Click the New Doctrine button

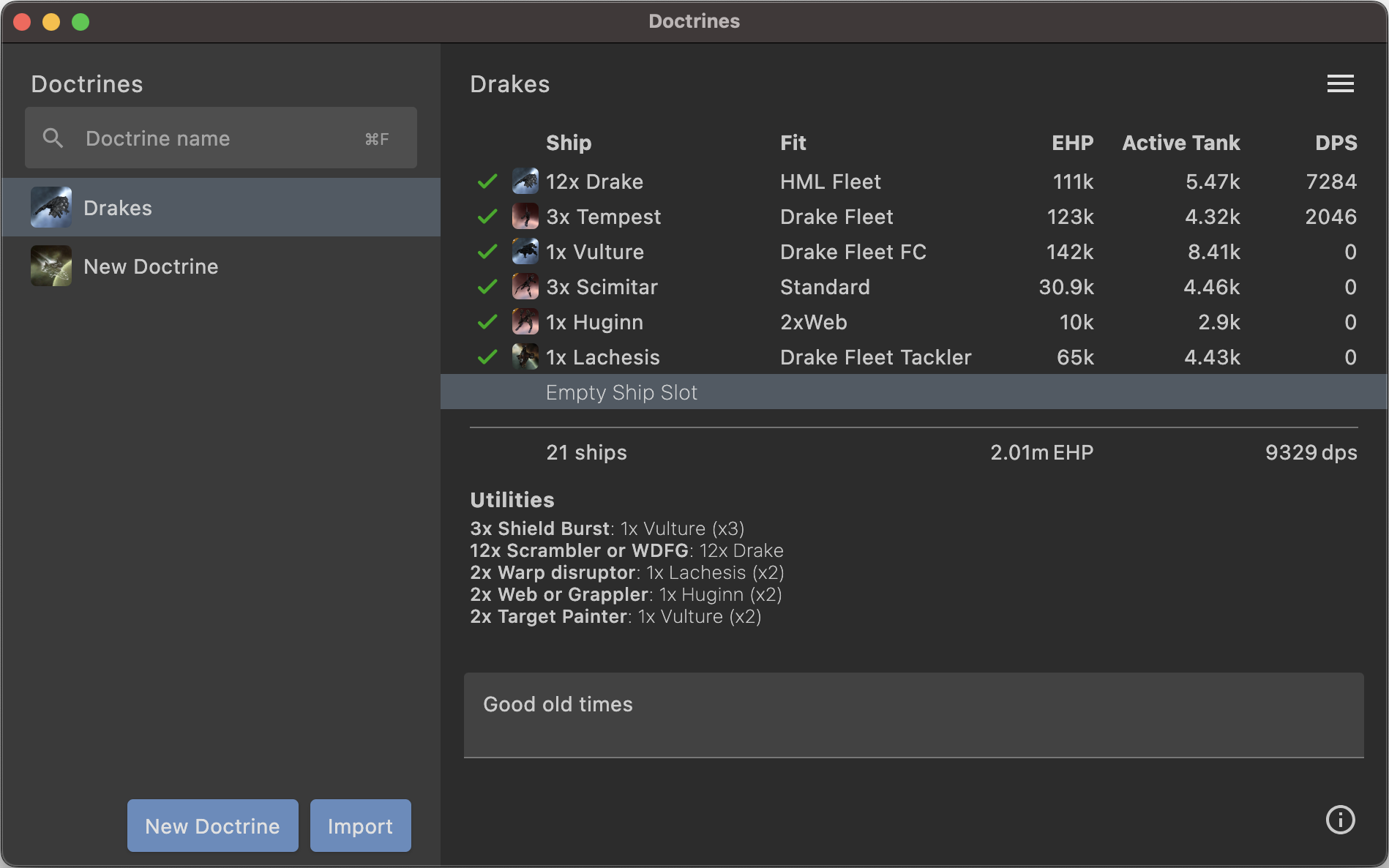click(x=212, y=826)
